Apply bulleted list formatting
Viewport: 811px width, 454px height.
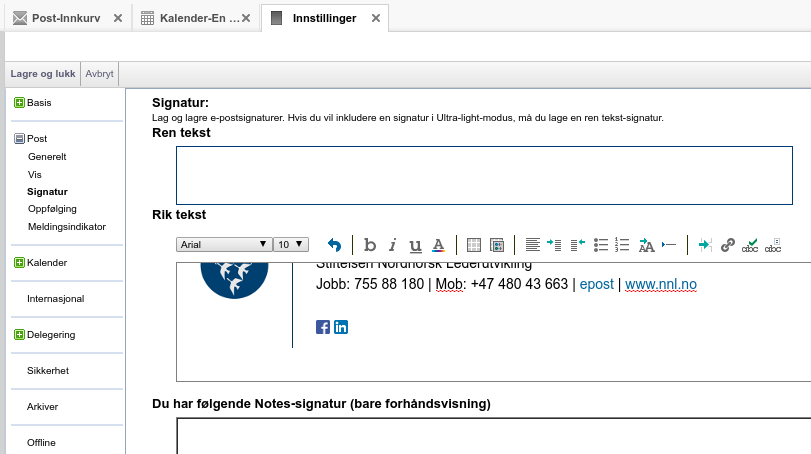tap(600, 245)
